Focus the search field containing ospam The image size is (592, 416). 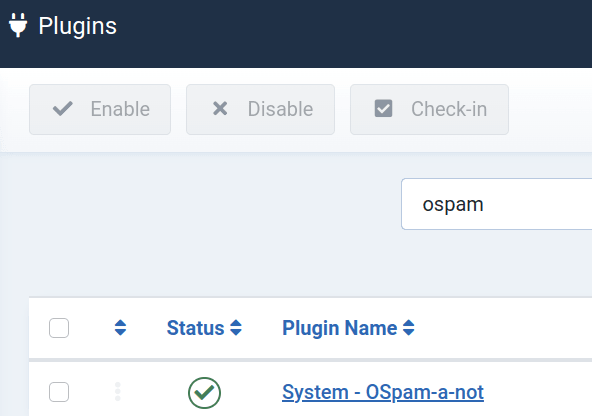coord(496,204)
